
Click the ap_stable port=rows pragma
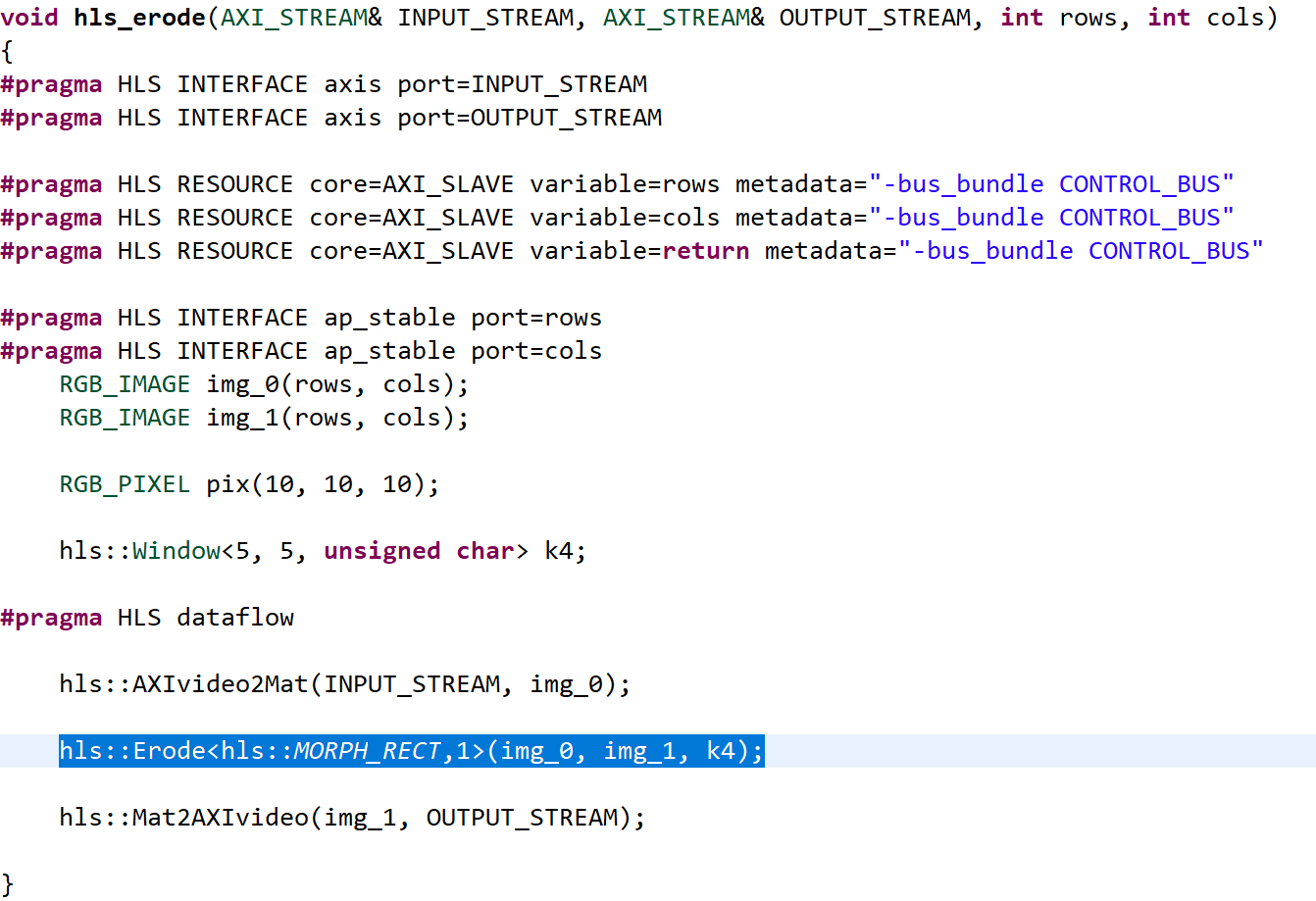294,317
